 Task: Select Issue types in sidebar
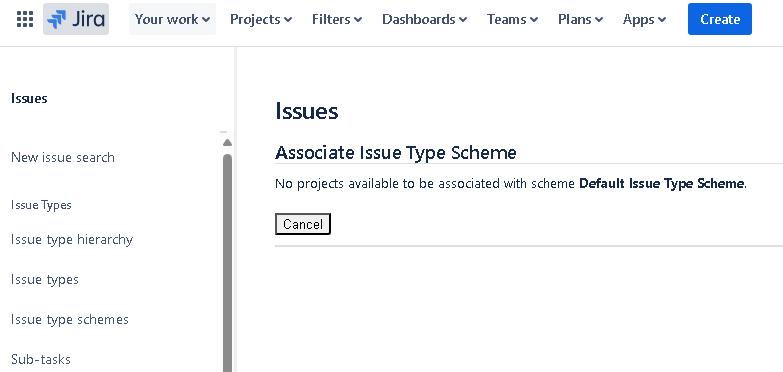coord(45,280)
